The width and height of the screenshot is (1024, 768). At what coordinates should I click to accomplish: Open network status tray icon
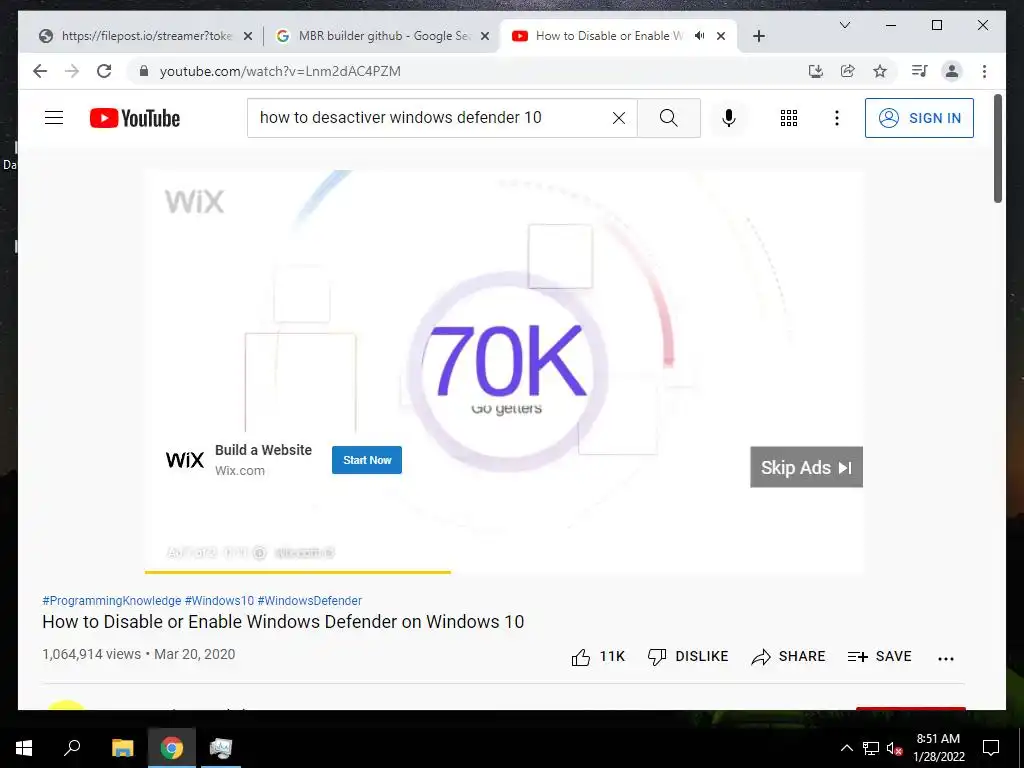[871, 748]
